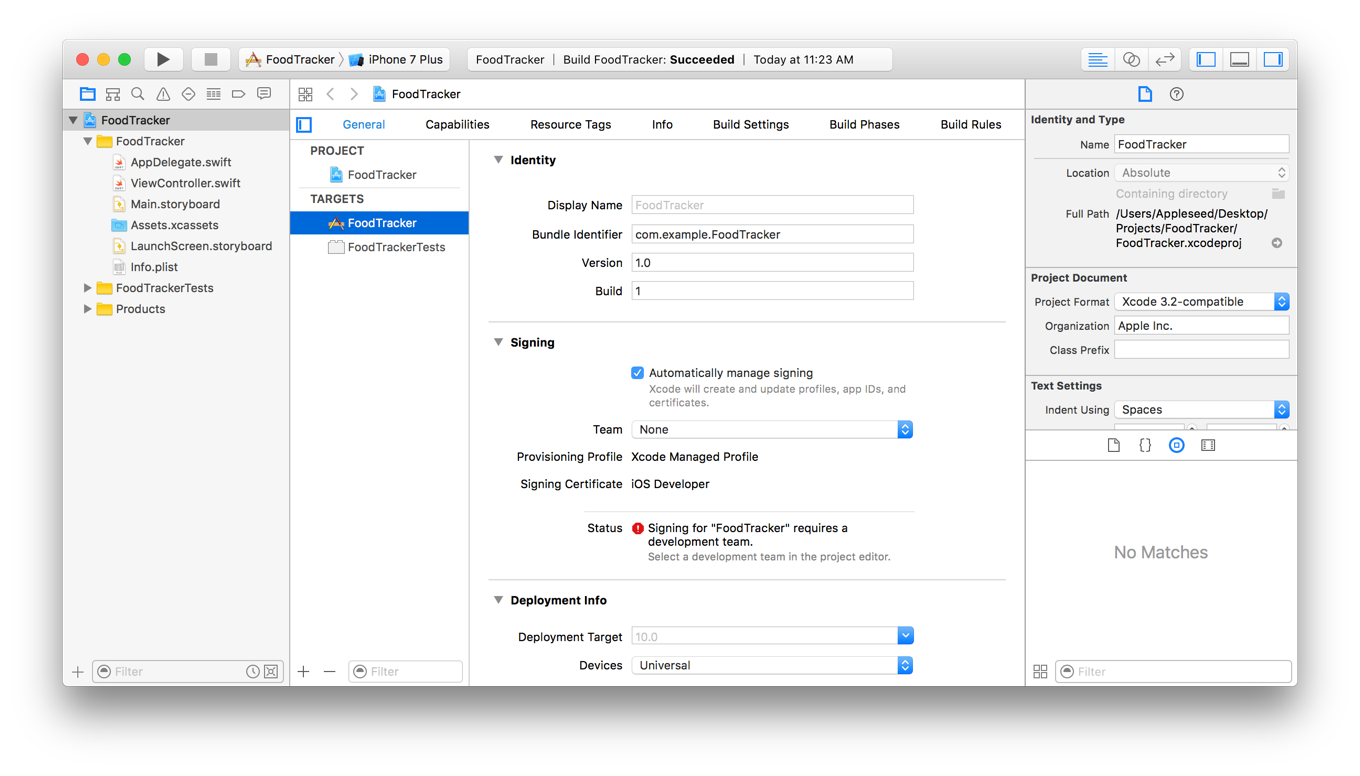
Task: Show the File inspector
Action: (1145, 94)
